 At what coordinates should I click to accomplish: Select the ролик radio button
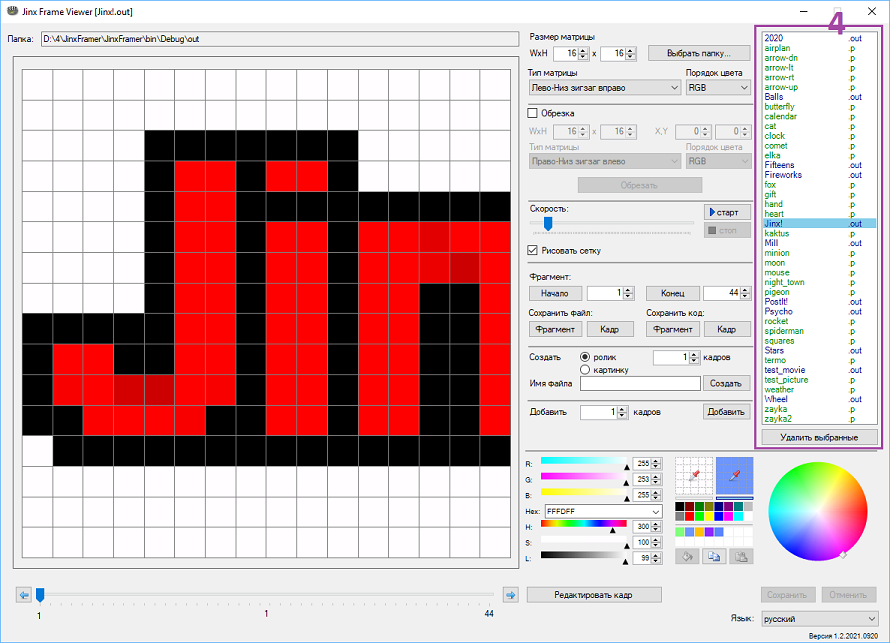[x=585, y=357]
